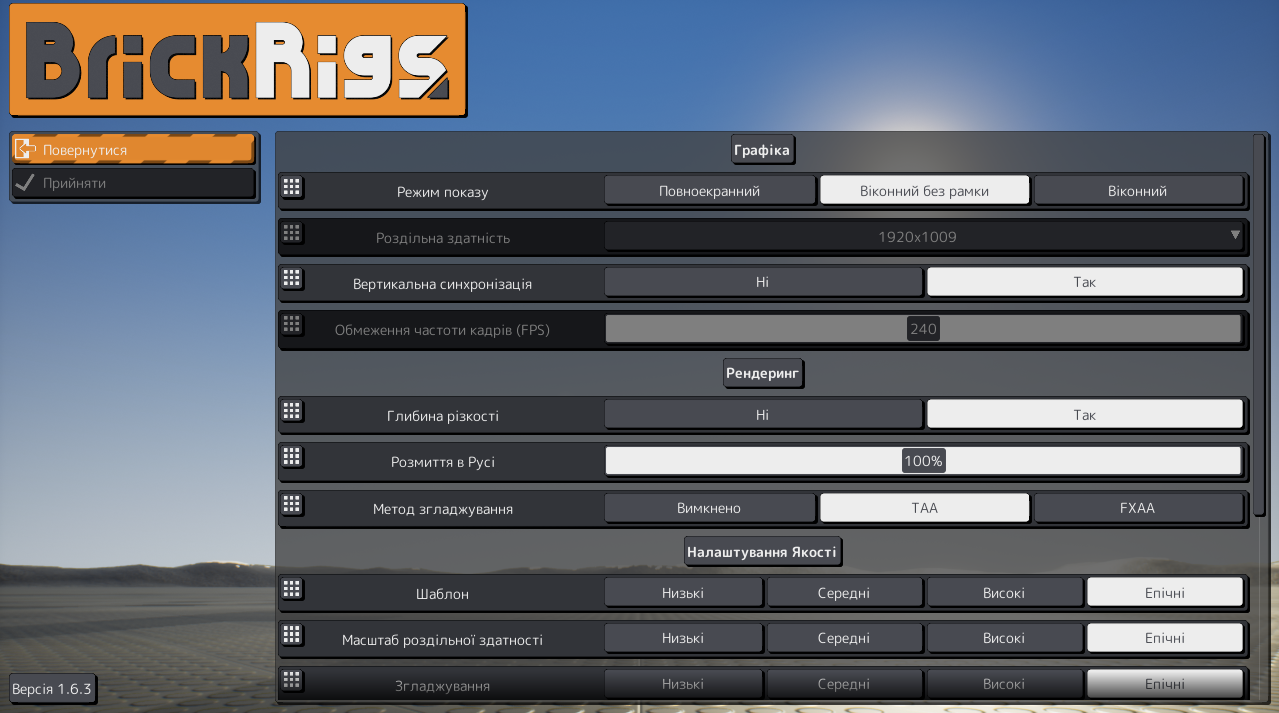Set Згладжування quality to Низькі

[683, 685]
